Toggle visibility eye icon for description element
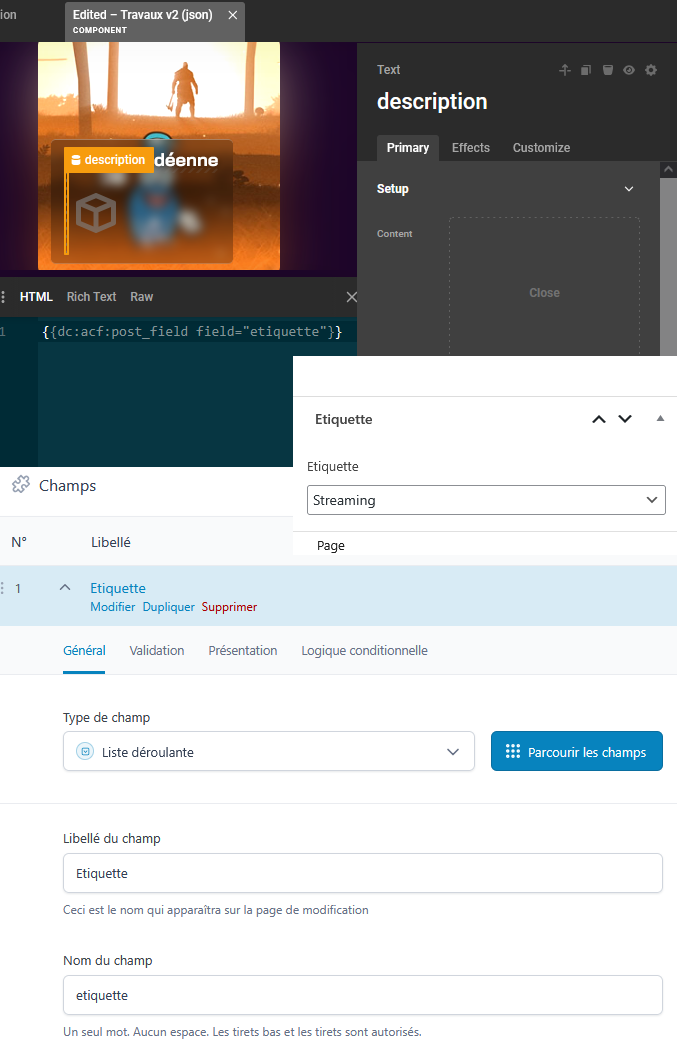The height and width of the screenshot is (1044, 677). 629,70
